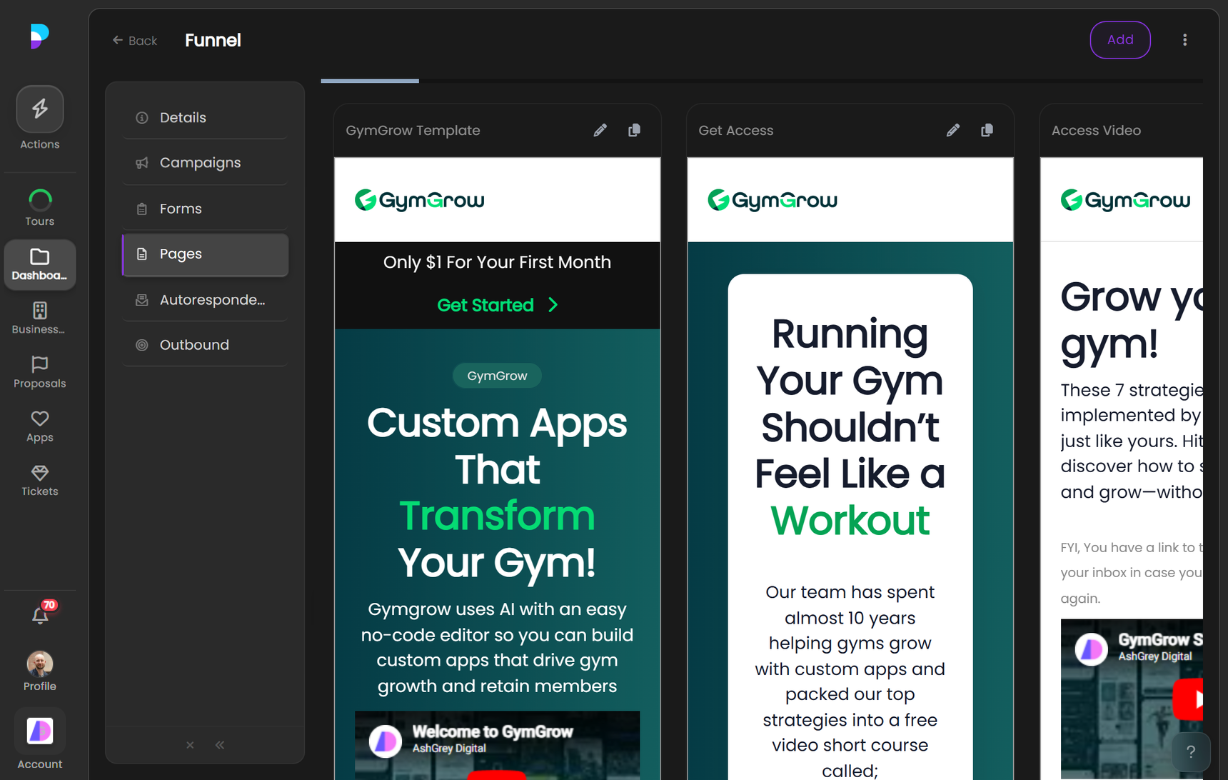Open the Apps heart icon
The width and height of the screenshot is (1228, 780).
[40, 419]
